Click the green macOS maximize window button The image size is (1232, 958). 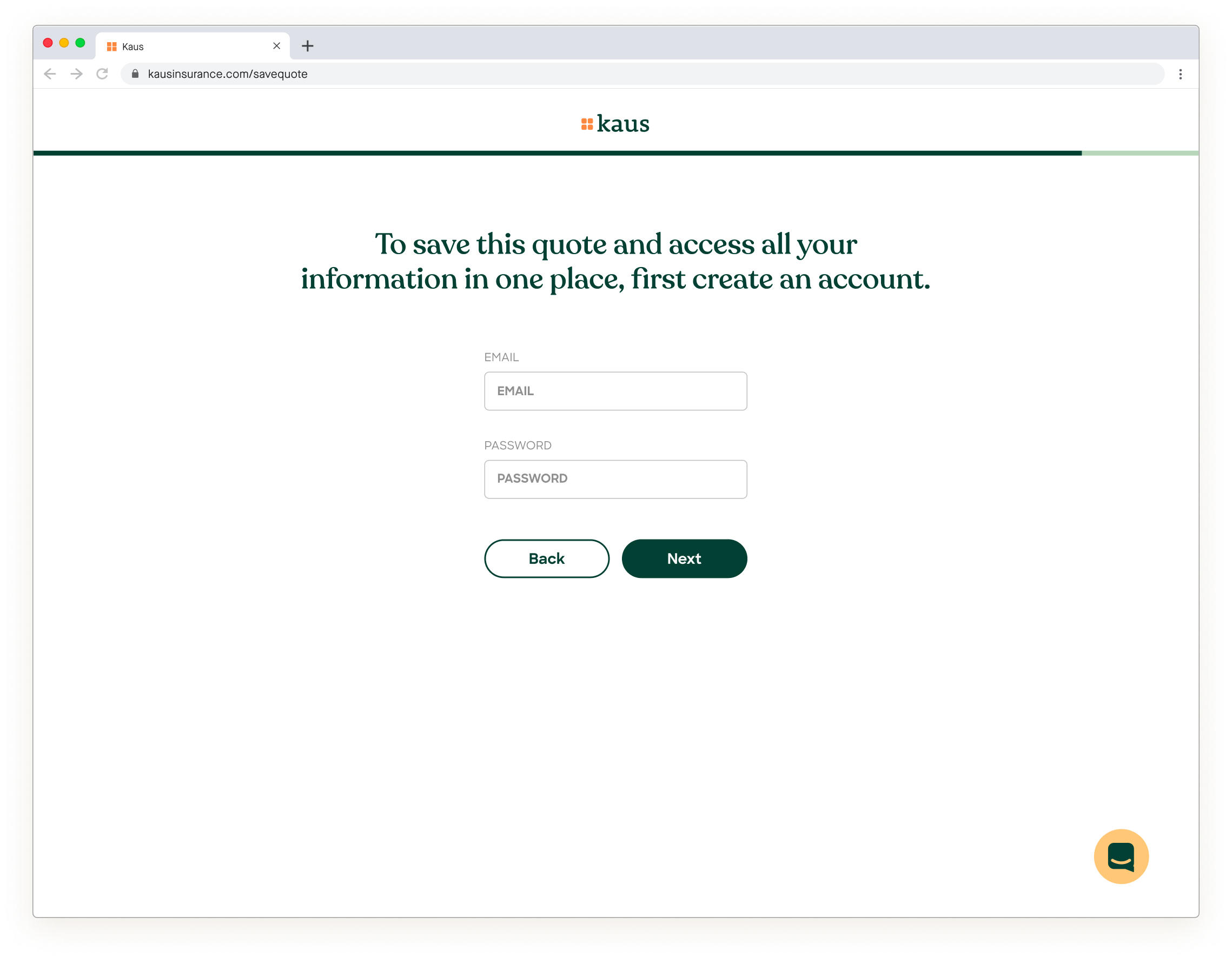tap(80, 43)
